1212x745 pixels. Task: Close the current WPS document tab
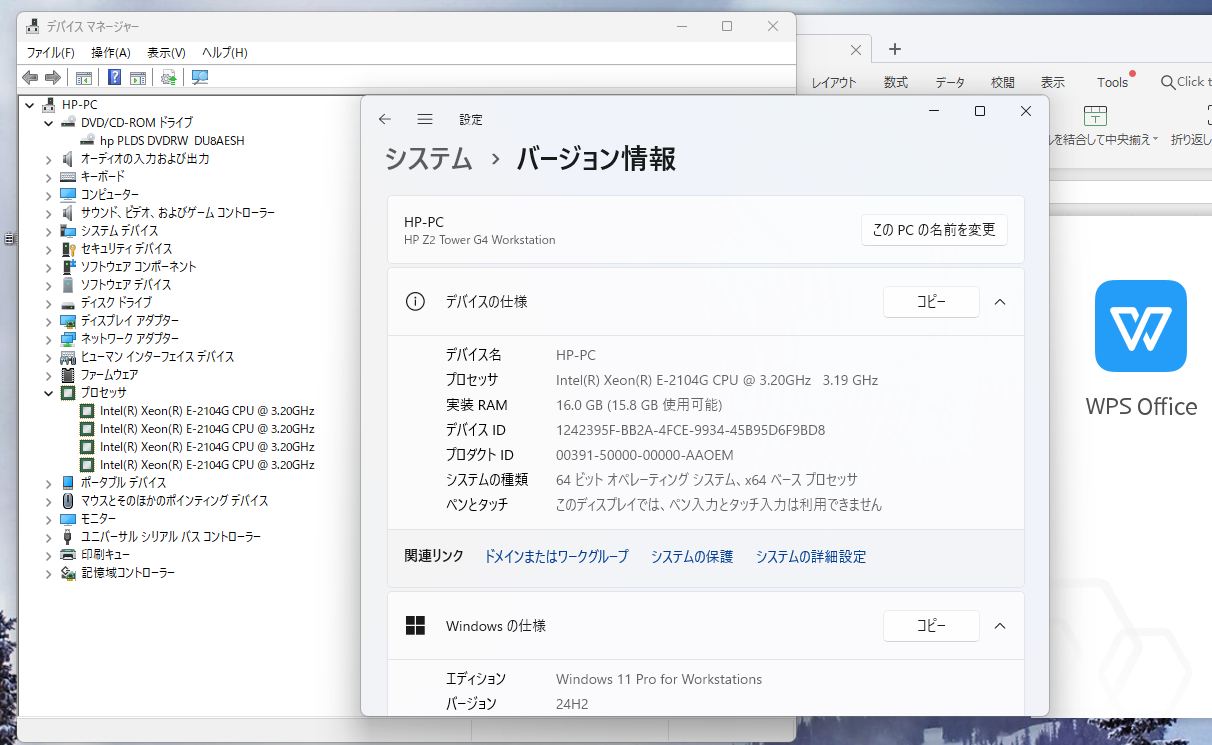pyautogui.click(x=856, y=49)
